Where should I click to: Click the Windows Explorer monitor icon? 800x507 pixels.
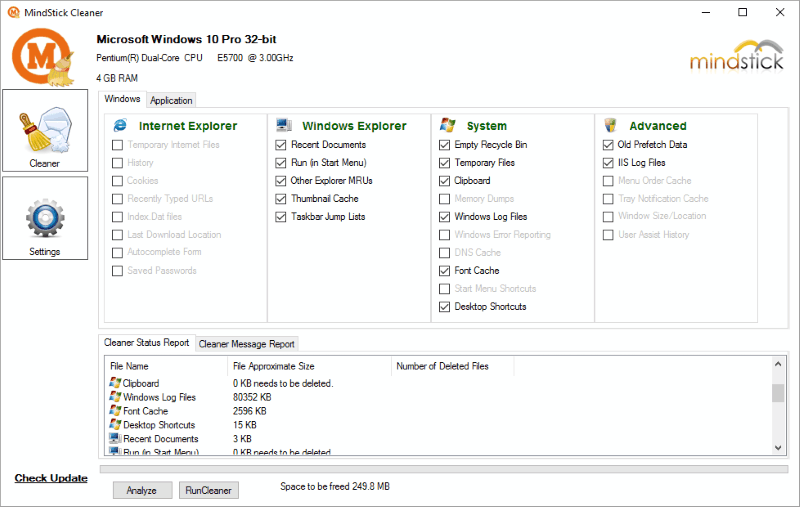tap(284, 125)
